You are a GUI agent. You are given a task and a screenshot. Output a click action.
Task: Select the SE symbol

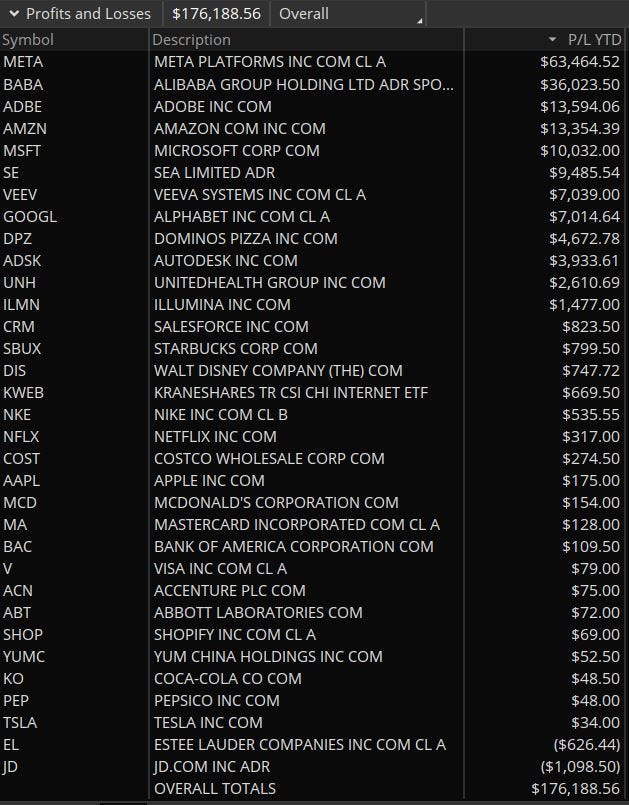[11, 173]
